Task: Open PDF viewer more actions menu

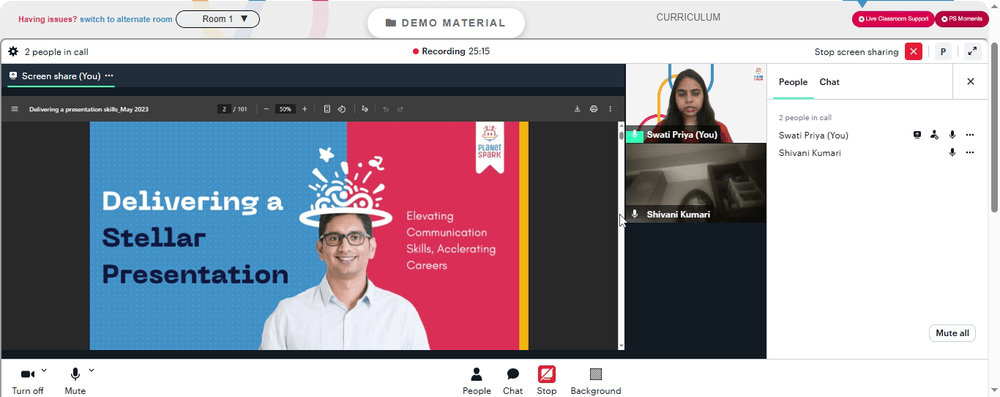Action: (x=610, y=109)
